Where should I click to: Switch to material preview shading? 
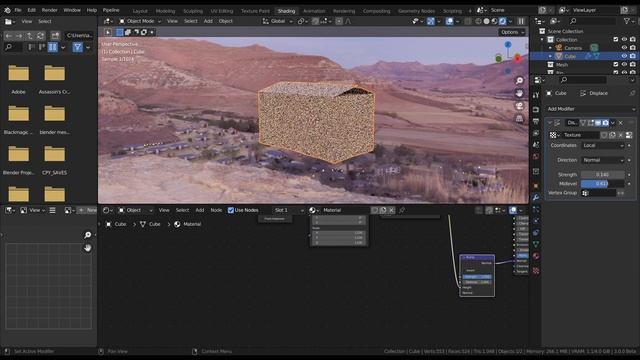tap(494, 21)
